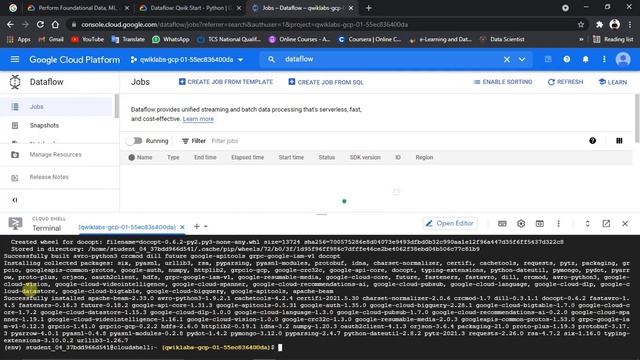The height and width of the screenshot is (360, 640).
Task: Open a new browser tab
Action: (x=369, y=8)
